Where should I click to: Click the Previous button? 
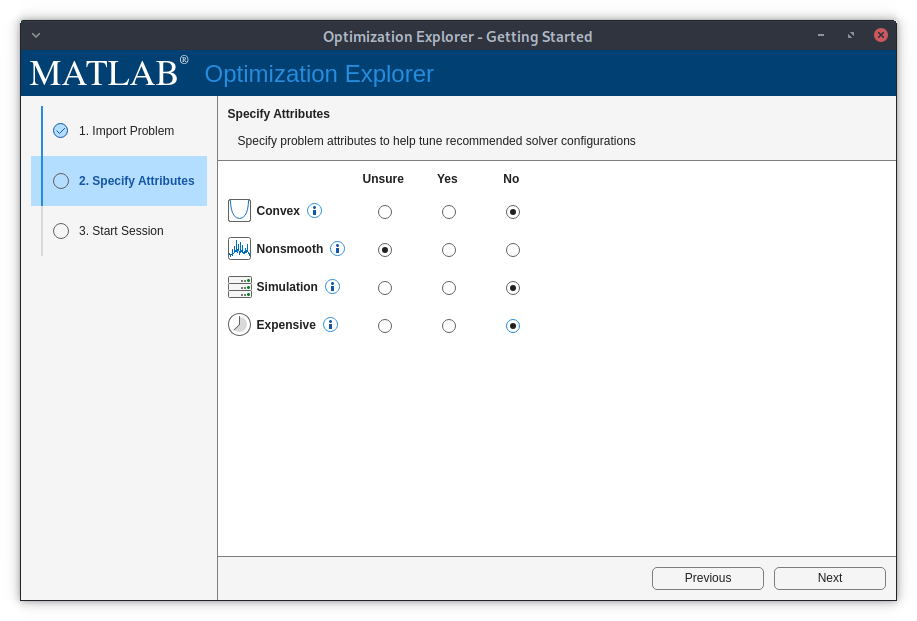[x=707, y=578]
